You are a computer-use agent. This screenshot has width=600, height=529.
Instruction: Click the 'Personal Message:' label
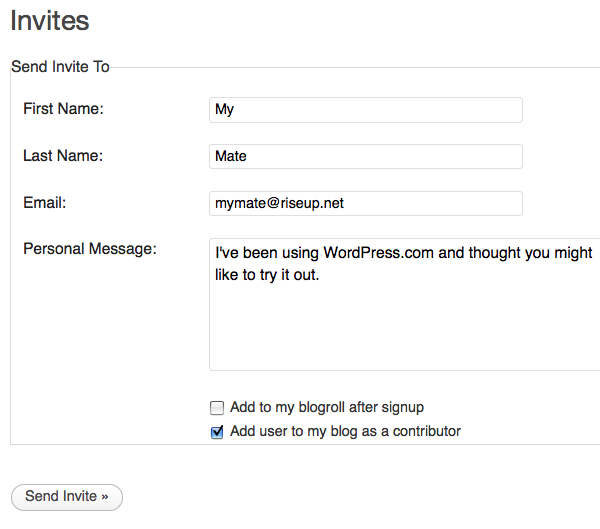click(x=90, y=249)
